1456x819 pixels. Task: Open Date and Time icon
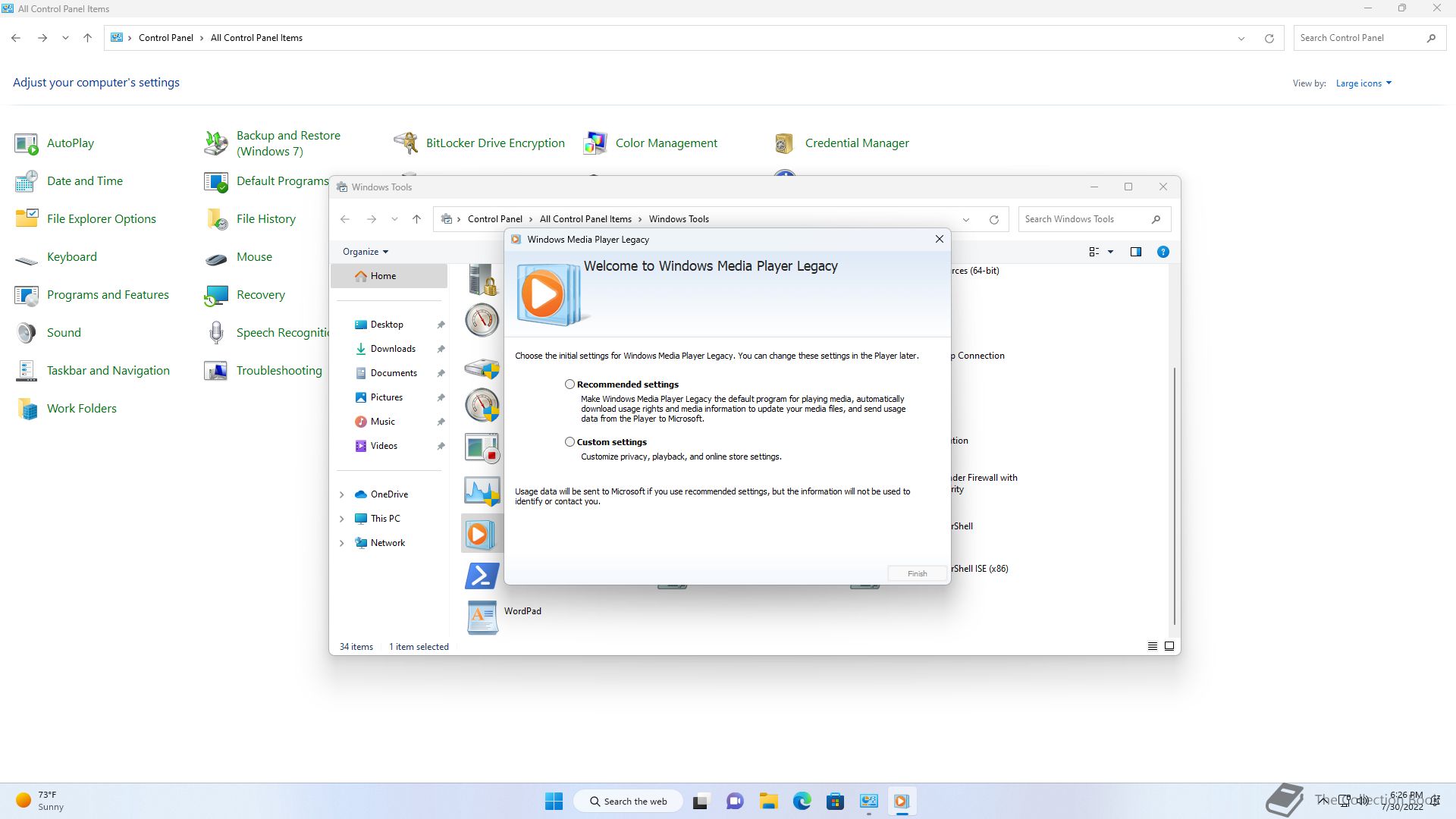pyautogui.click(x=27, y=181)
